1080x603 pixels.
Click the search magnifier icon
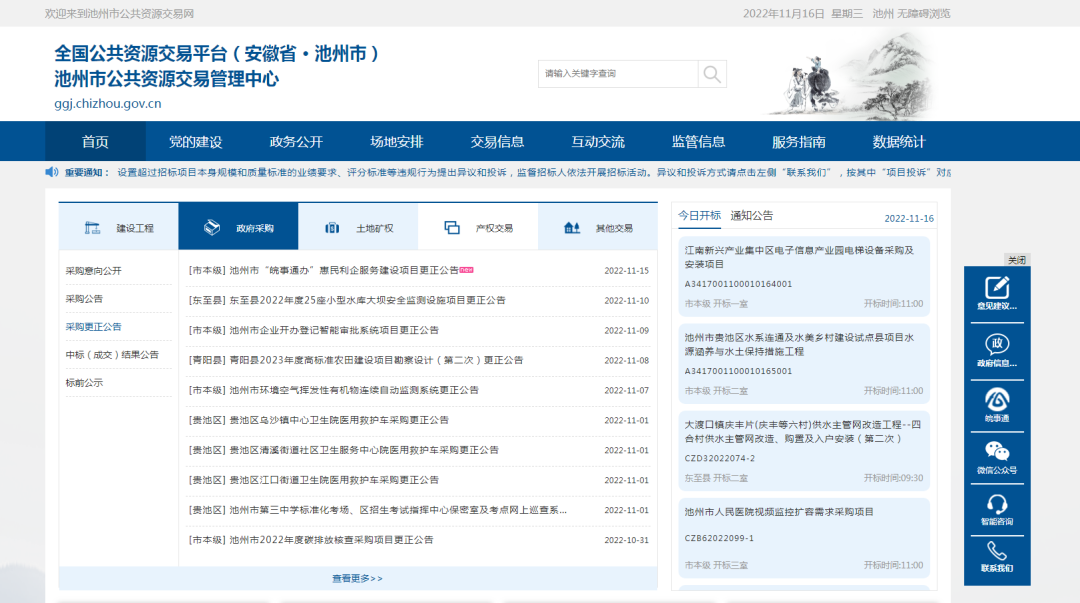click(712, 74)
